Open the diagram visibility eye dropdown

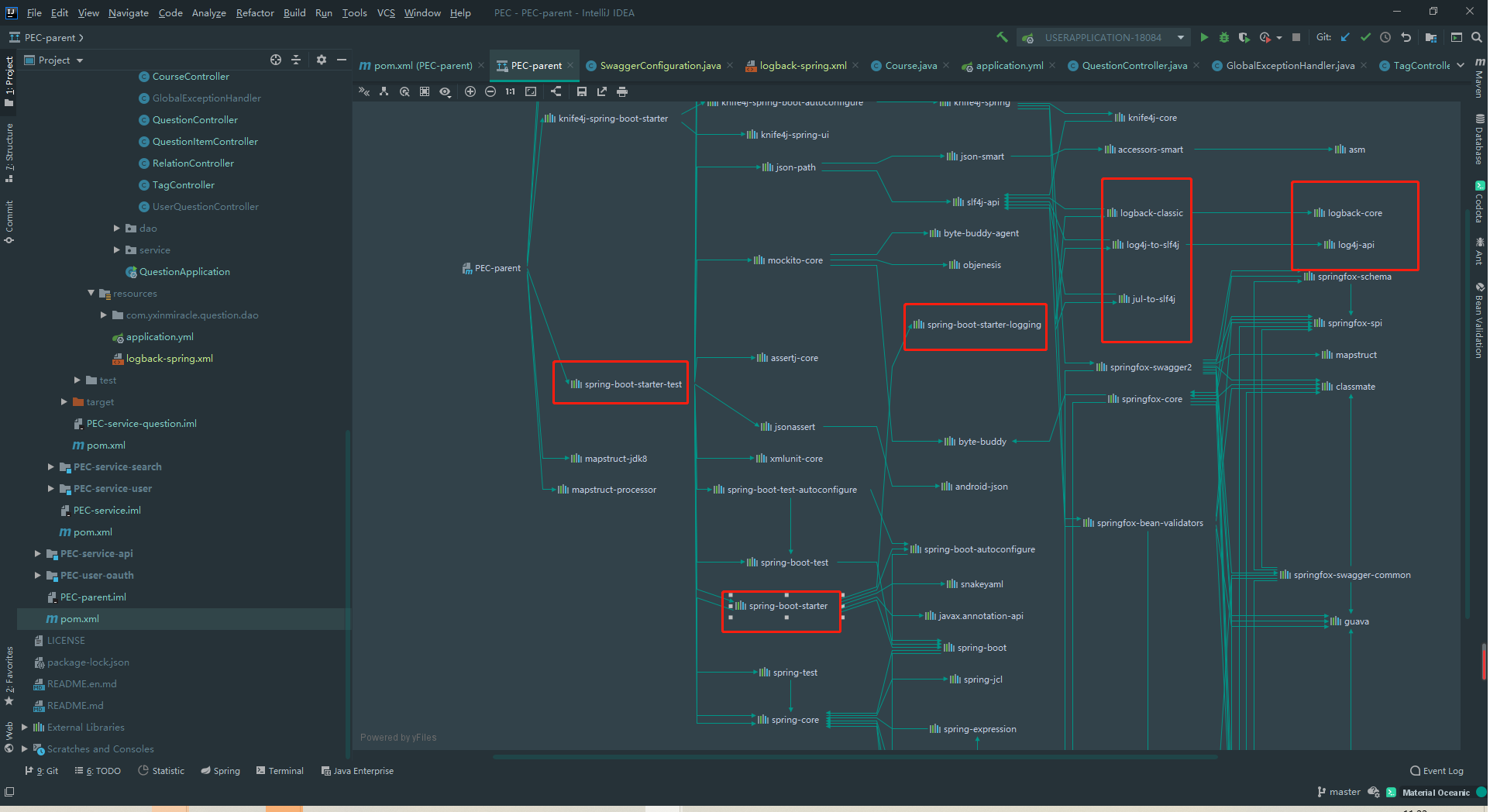click(445, 91)
